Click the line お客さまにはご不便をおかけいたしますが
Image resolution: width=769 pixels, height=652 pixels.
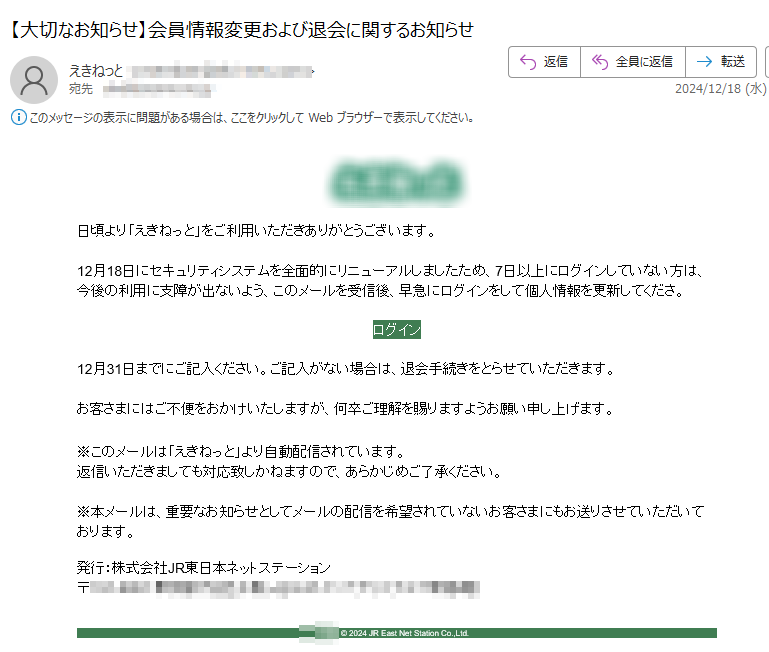[345, 408]
